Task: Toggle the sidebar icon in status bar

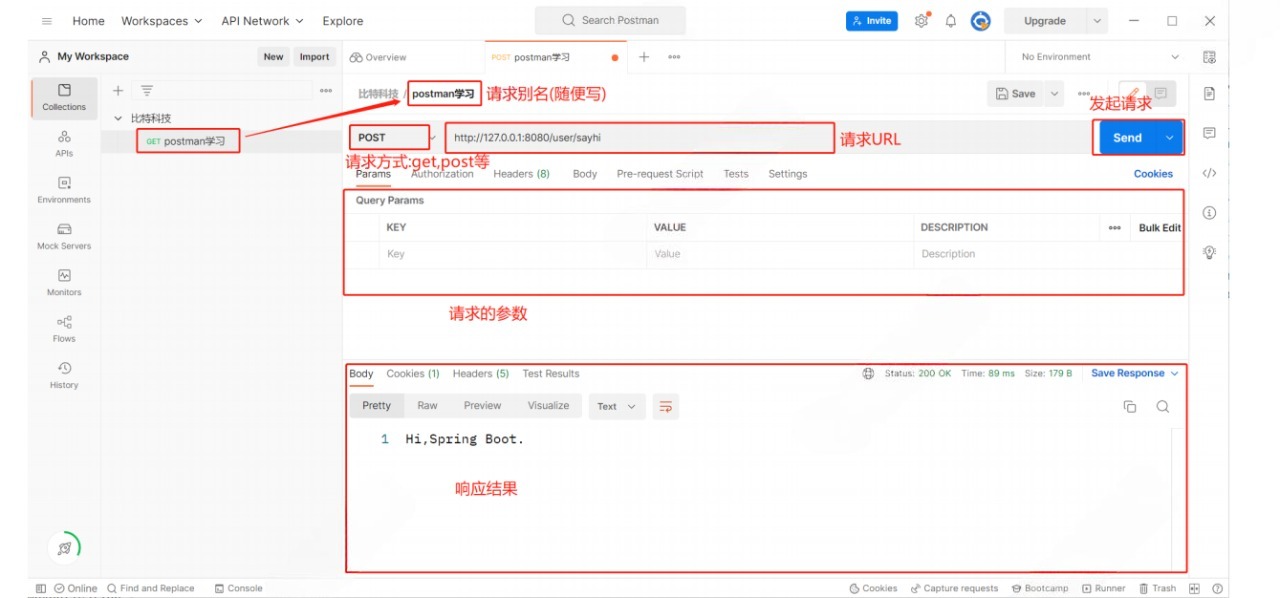Action: coord(41,588)
